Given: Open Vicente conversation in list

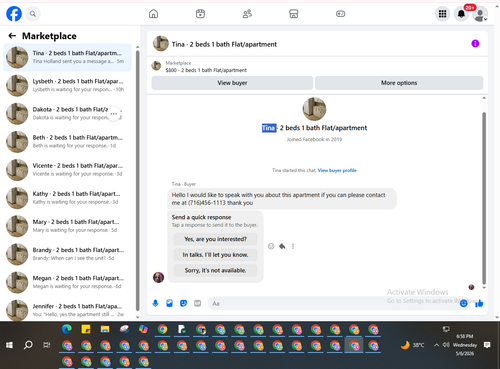Looking at the screenshot, I should tap(67, 170).
